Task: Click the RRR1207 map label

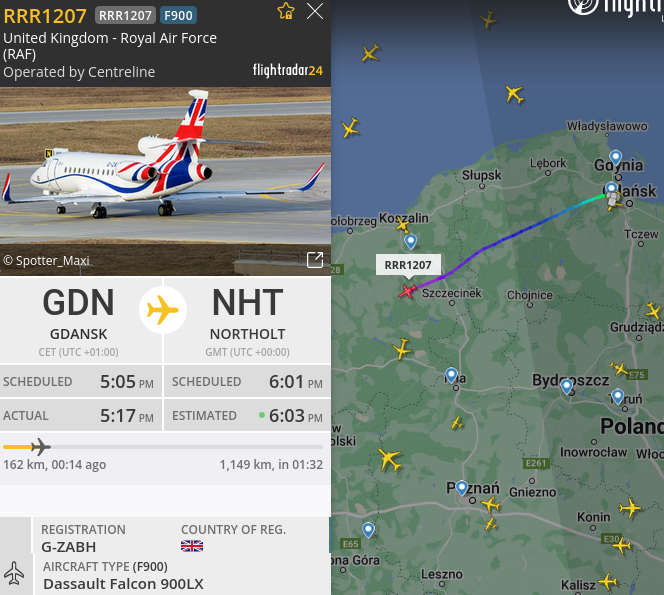Action: [408, 265]
